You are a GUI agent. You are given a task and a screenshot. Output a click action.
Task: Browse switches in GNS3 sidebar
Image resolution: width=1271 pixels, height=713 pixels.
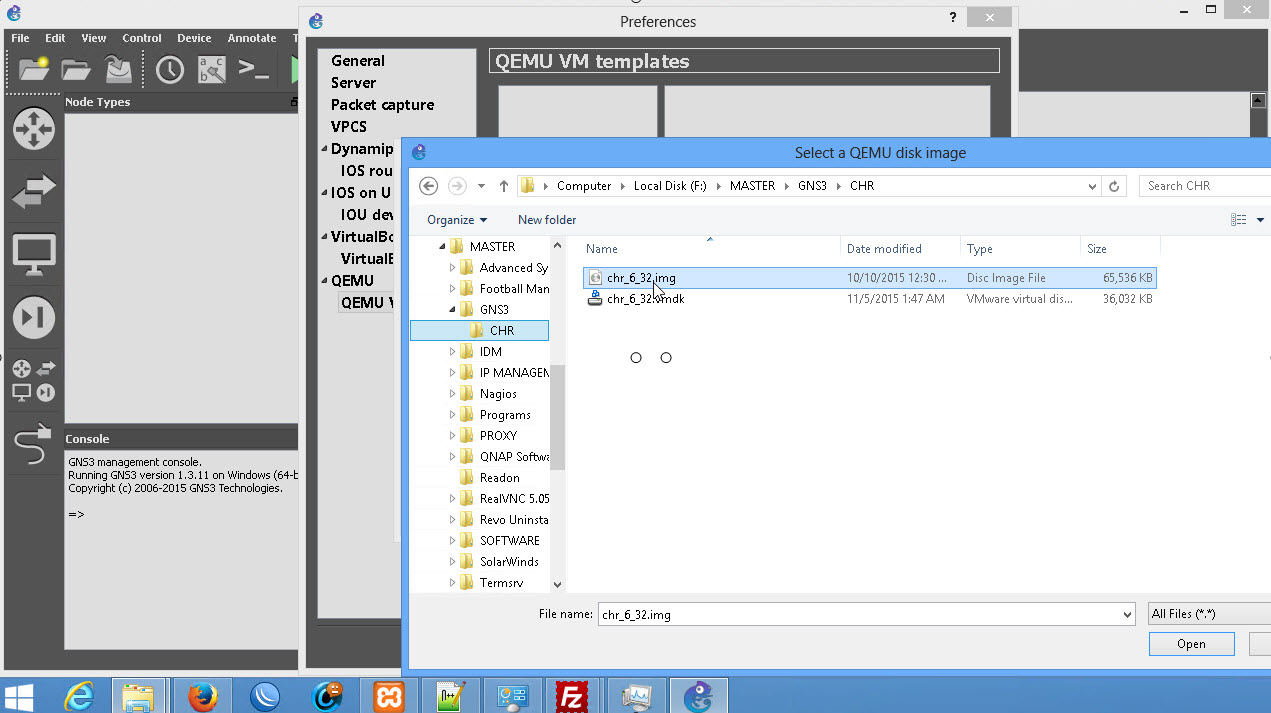[x=33, y=191]
